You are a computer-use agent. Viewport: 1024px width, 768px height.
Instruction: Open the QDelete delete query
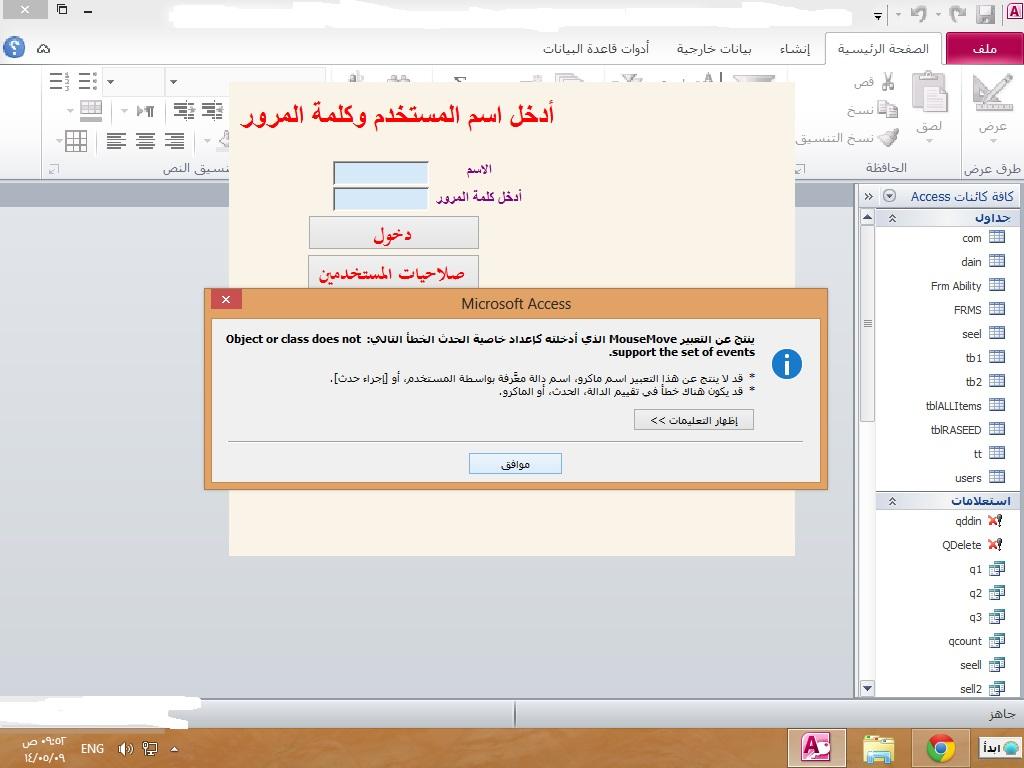click(972, 545)
